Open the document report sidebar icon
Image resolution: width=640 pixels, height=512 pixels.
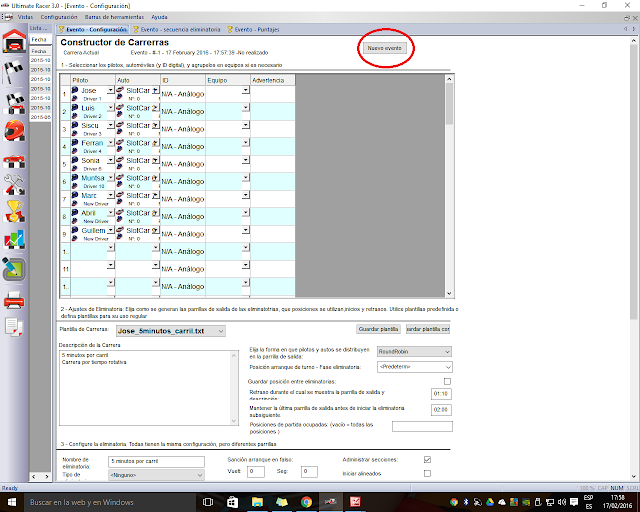[x=14, y=327]
